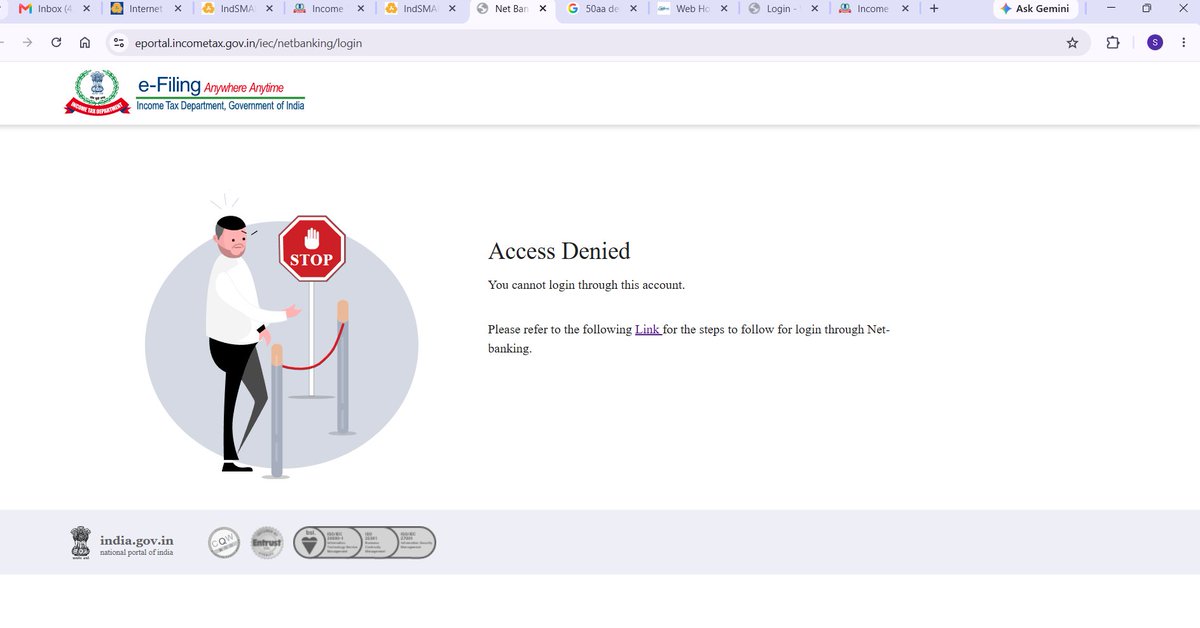This screenshot has width=1200, height=628.
Task: Click the text 'You cannot login through this account.'
Action: 586,285
